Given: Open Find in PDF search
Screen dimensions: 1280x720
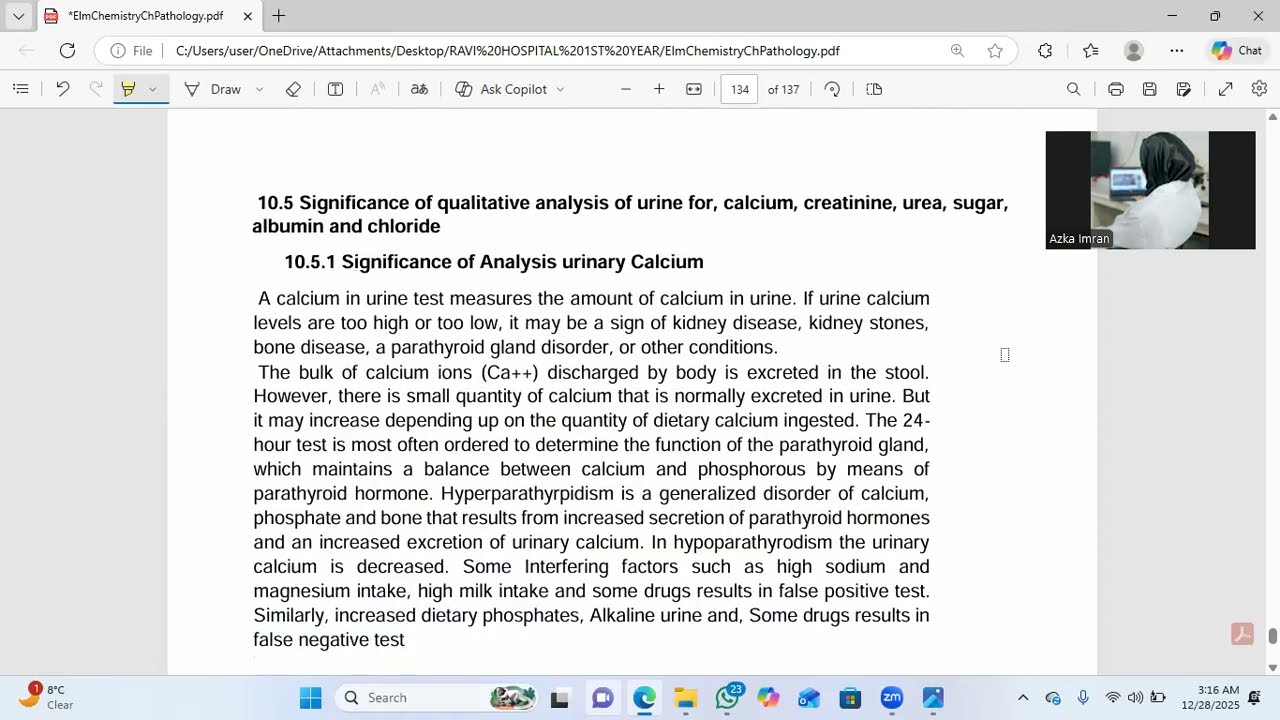Looking at the screenshot, I should pos(1073,89).
